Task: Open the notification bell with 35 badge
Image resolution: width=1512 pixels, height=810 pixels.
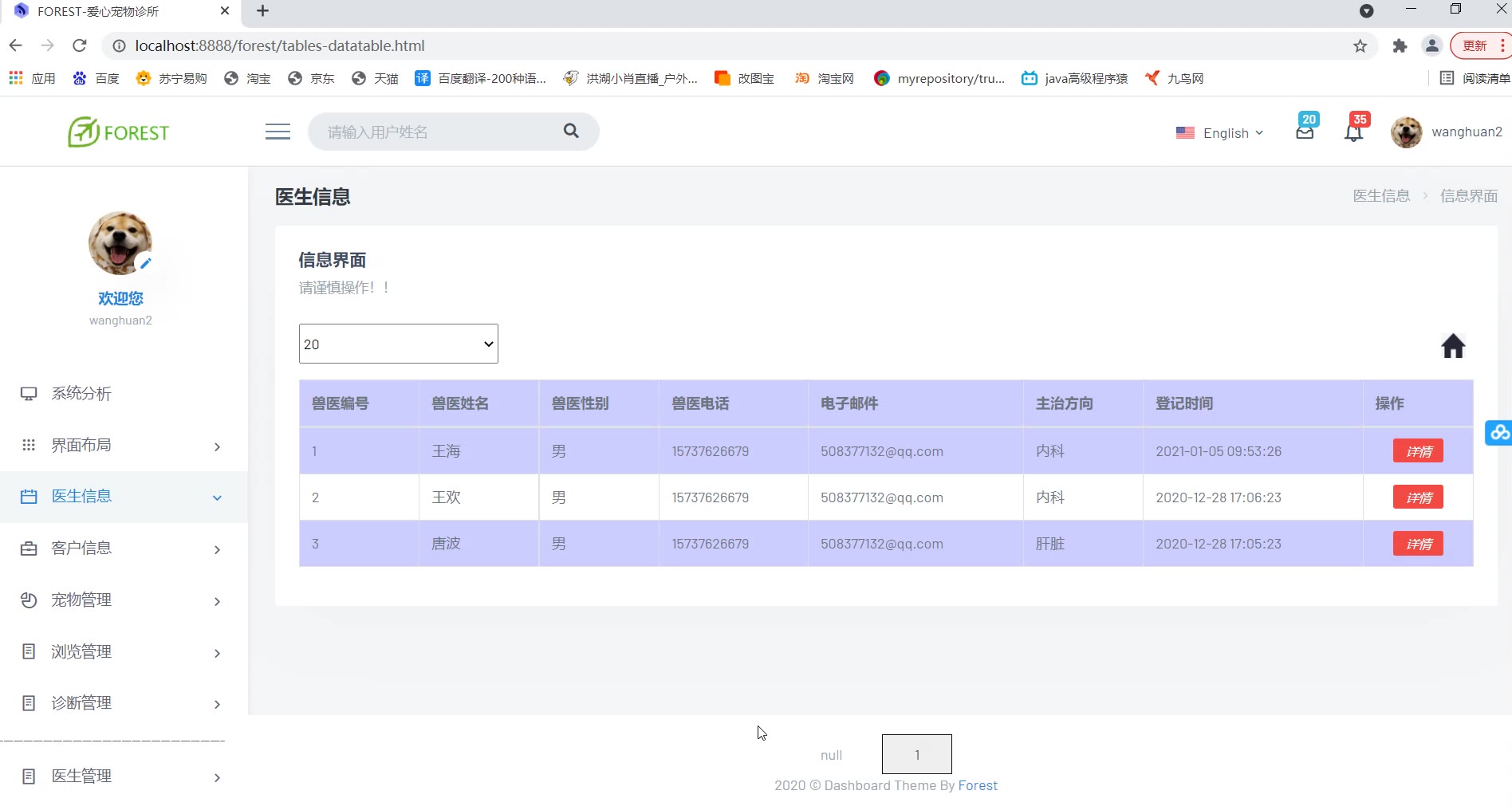Action: point(1353,132)
